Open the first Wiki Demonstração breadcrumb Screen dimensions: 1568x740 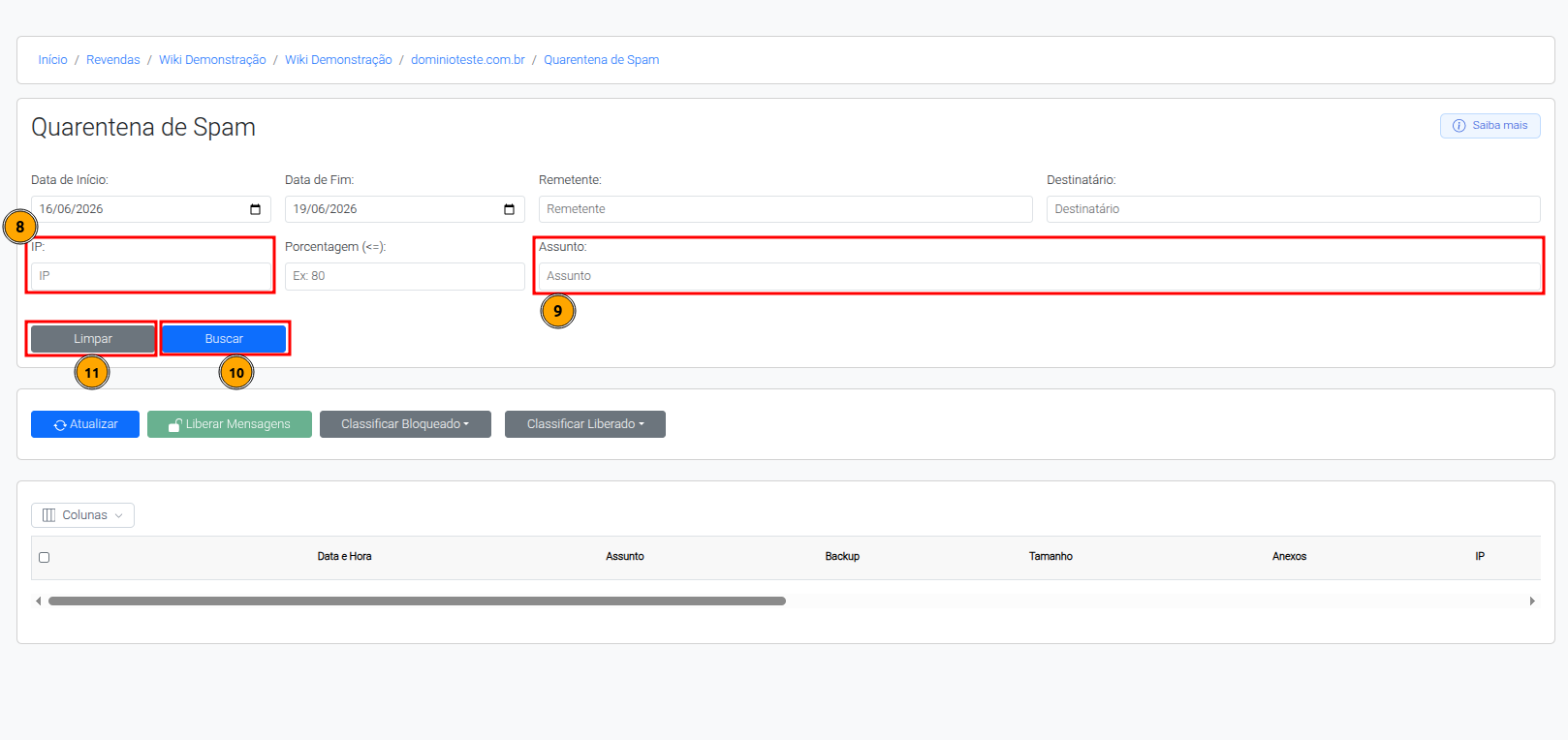[212, 60]
